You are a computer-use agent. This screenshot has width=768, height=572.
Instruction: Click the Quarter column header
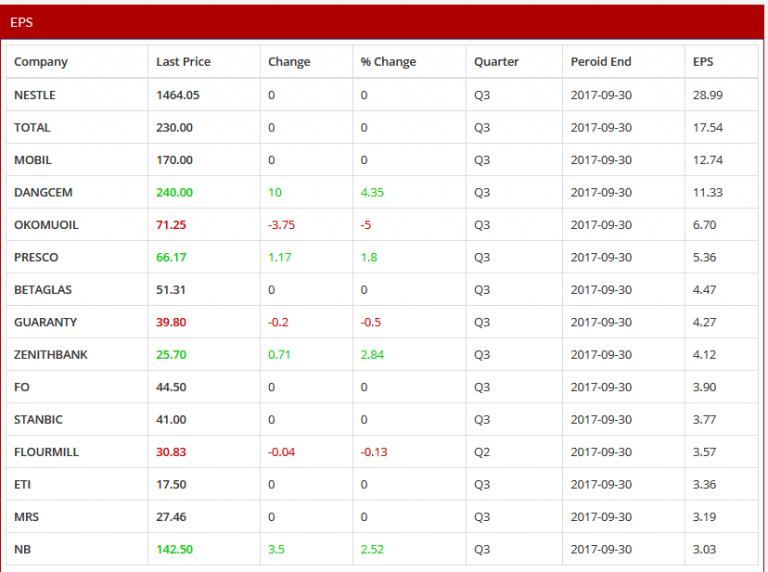click(496, 62)
